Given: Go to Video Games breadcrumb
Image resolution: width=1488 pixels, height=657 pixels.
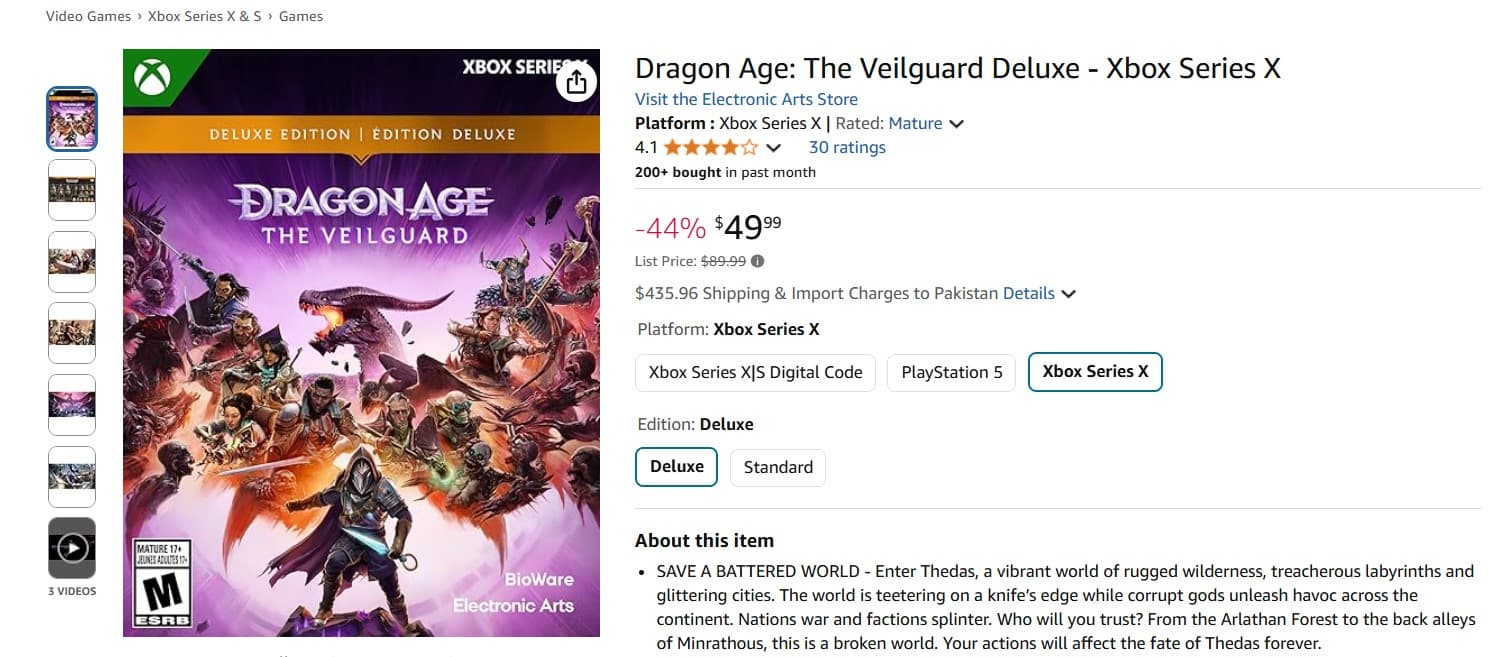Looking at the screenshot, I should click(x=88, y=16).
